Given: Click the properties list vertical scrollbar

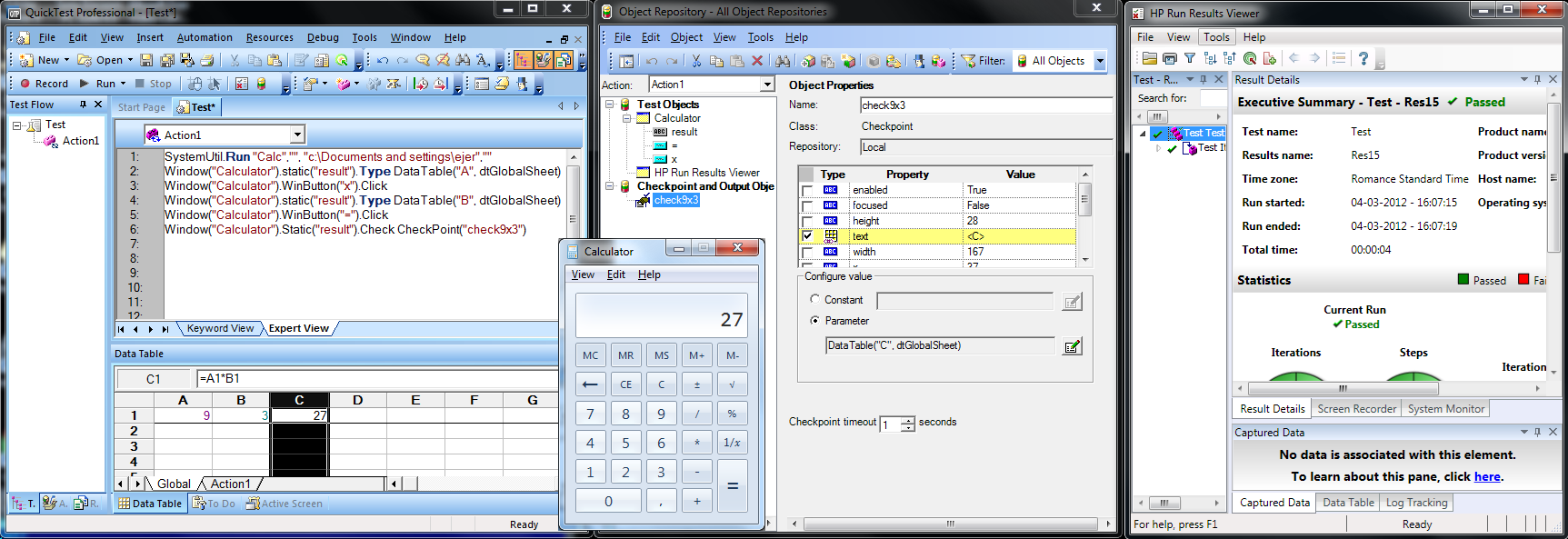Looking at the screenshot, I should [x=1085, y=216].
